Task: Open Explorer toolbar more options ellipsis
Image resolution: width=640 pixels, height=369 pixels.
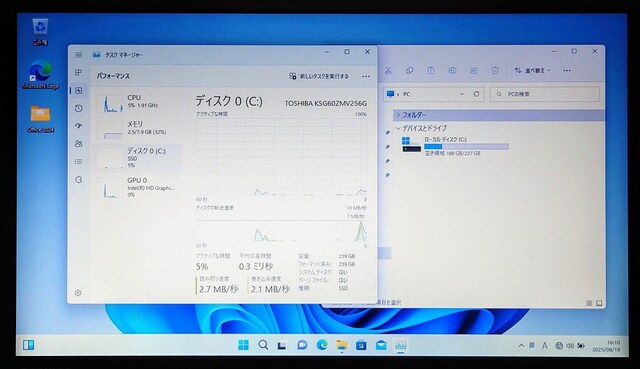Action: click(x=567, y=71)
